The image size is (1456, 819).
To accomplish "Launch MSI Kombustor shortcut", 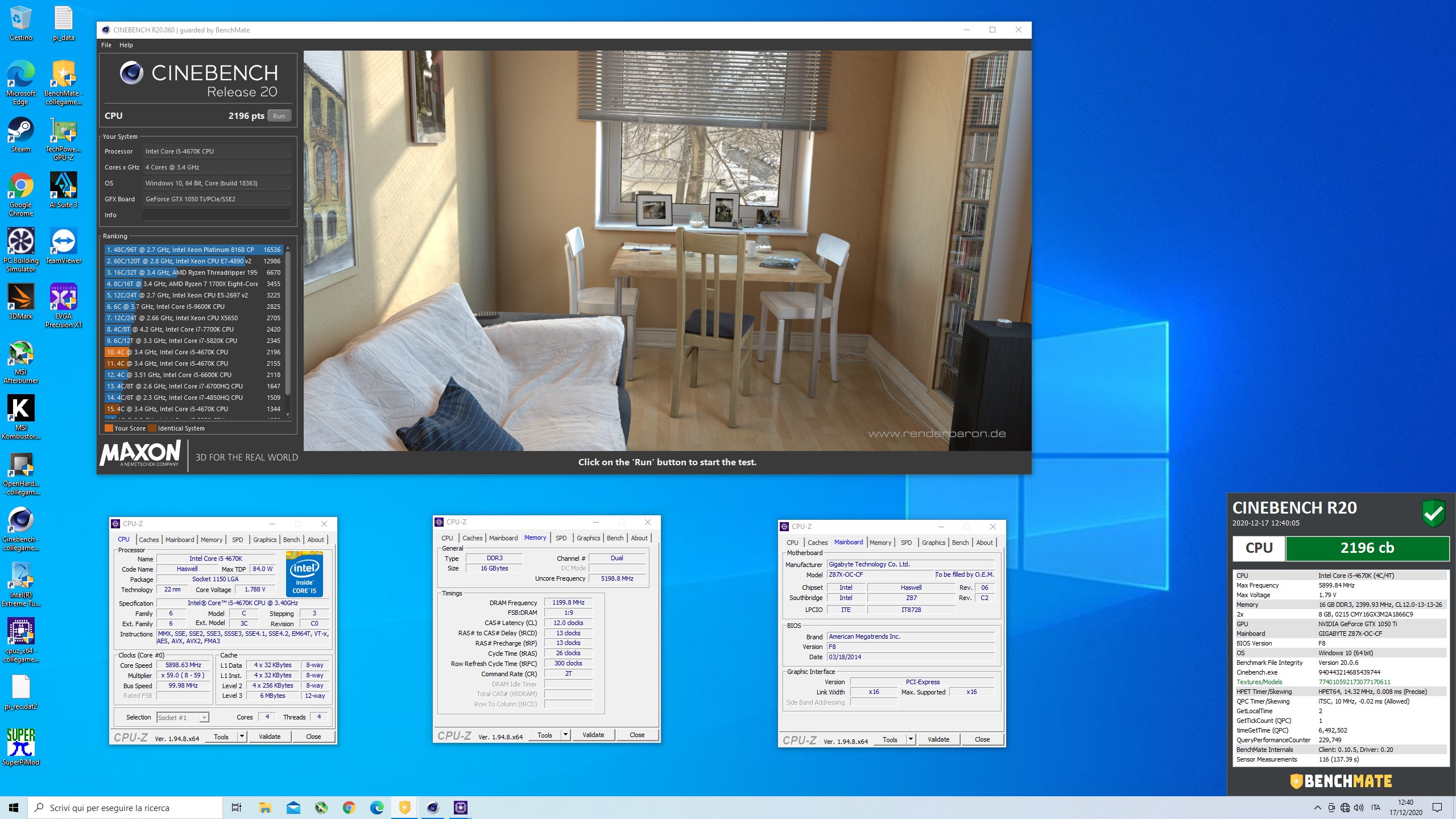I will pos(20,417).
